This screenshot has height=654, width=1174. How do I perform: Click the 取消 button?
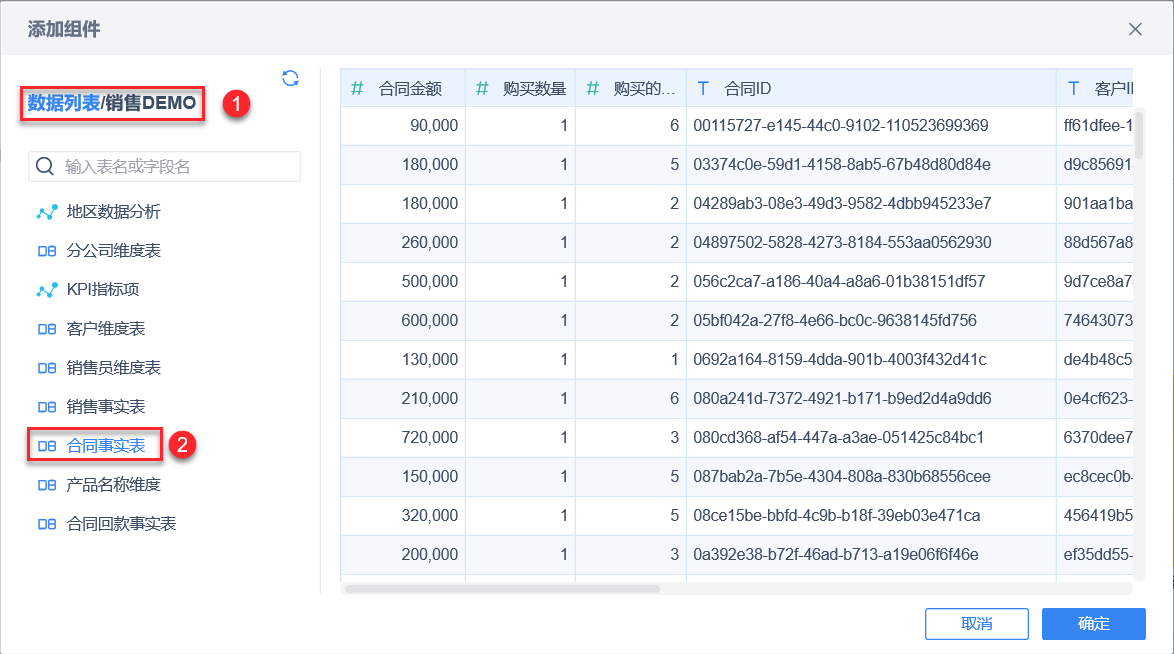976,623
